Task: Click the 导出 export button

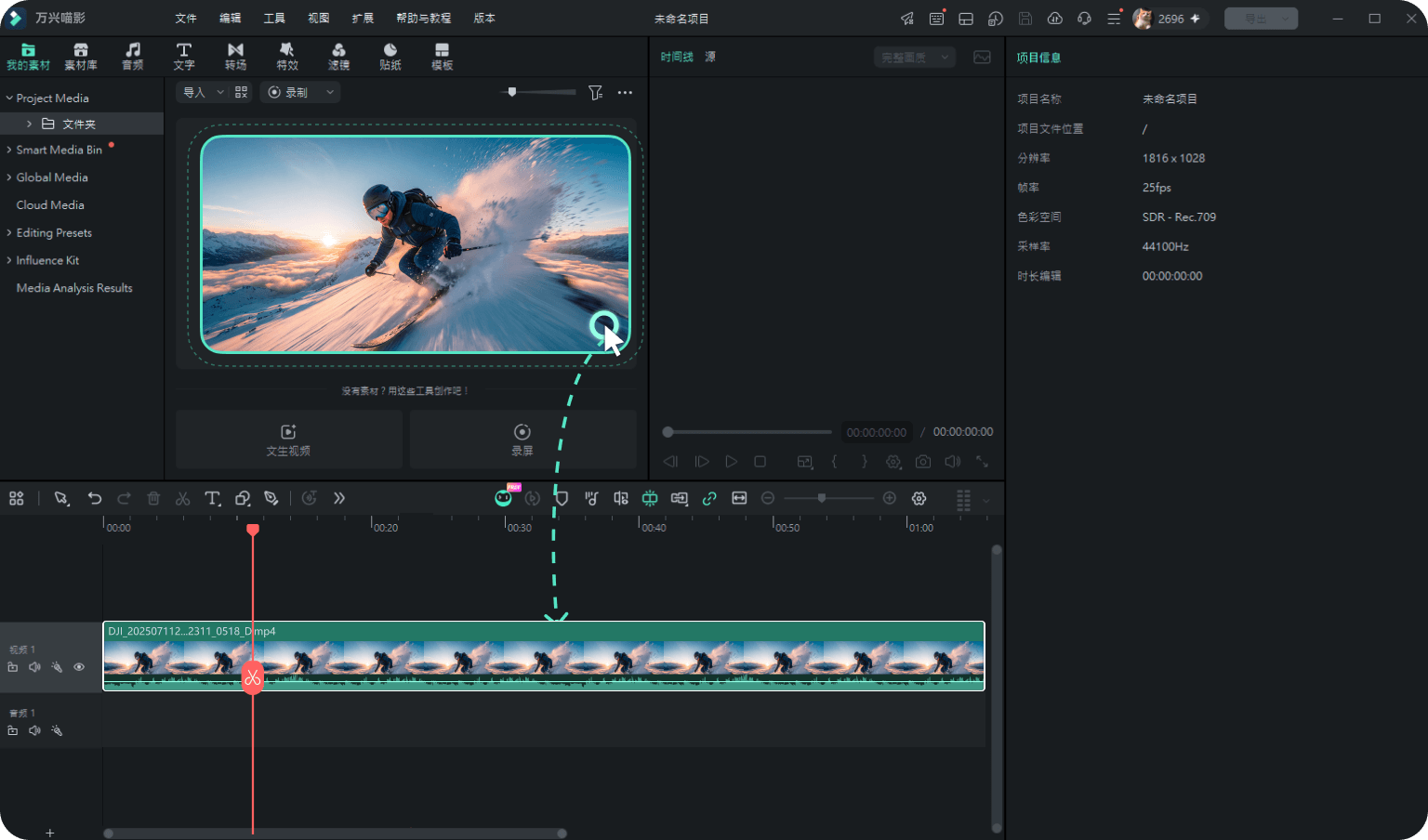Action: pyautogui.click(x=1261, y=19)
